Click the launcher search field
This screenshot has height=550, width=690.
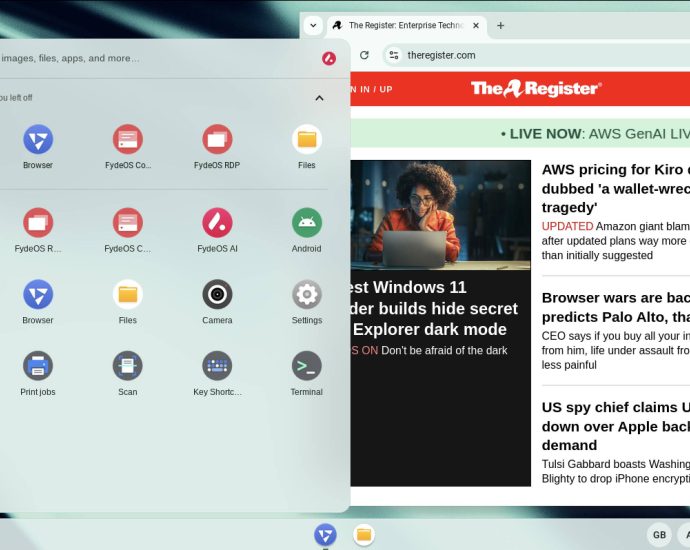[x=158, y=58]
